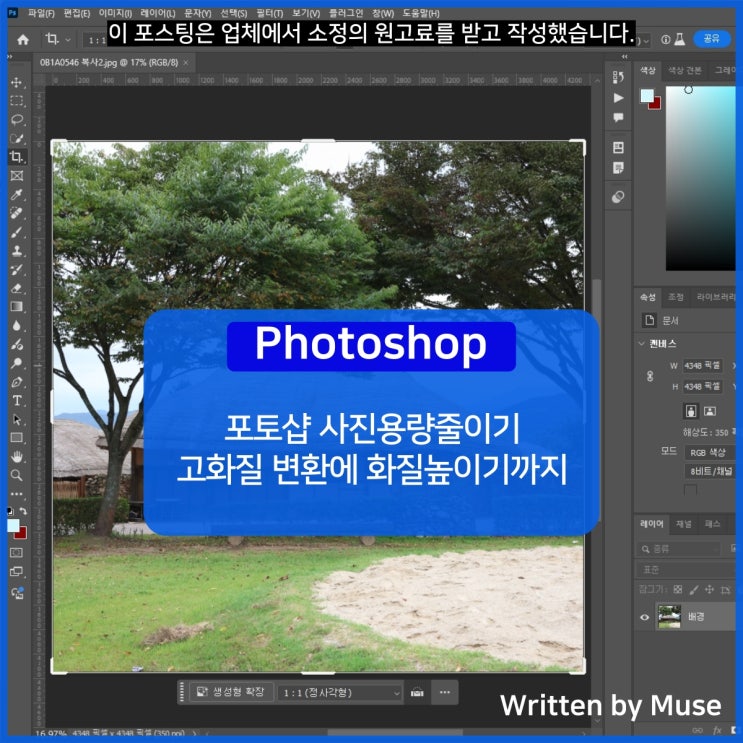
Task: Select the Crop tool in toolbar
Action: [x=17, y=157]
